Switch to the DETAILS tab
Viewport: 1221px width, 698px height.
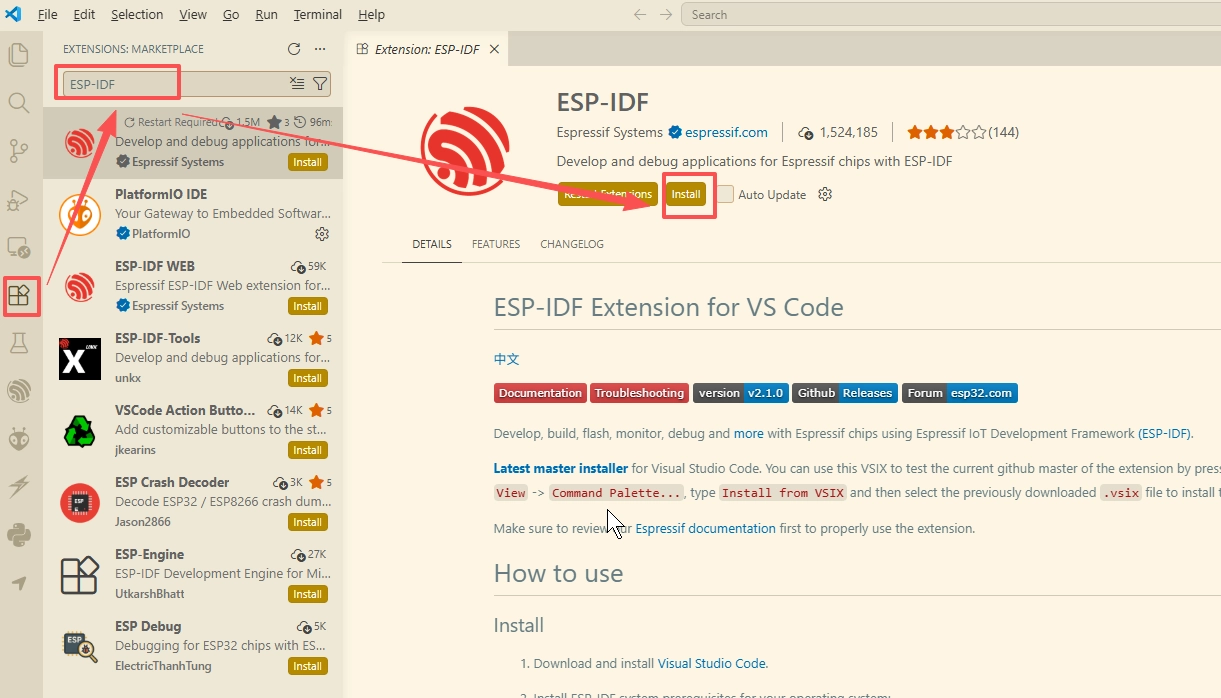click(x=432, y=244)
